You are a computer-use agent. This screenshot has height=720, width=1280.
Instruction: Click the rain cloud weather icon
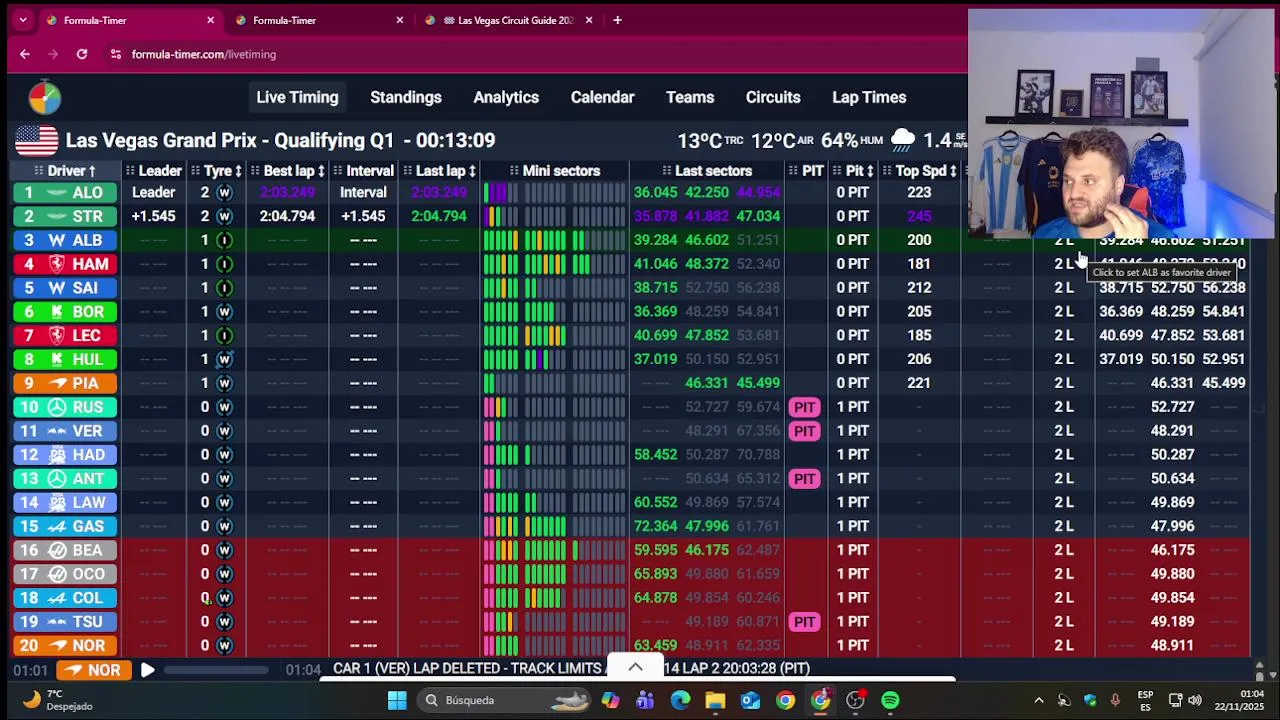902,140
